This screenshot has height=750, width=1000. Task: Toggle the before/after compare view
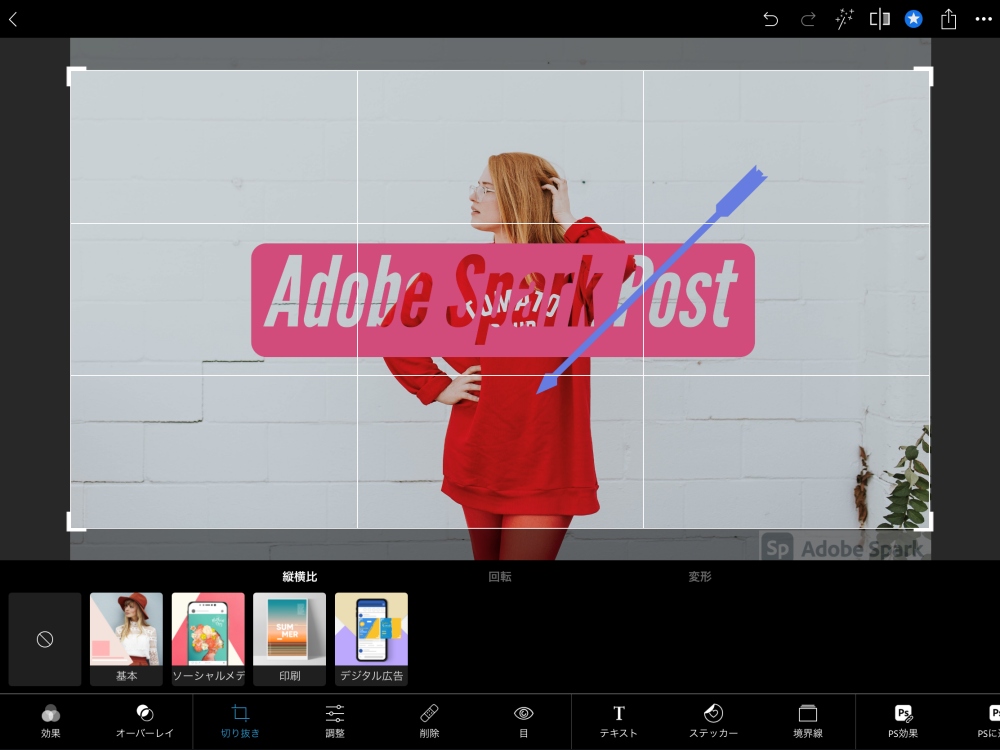click(x=879, y=19)
